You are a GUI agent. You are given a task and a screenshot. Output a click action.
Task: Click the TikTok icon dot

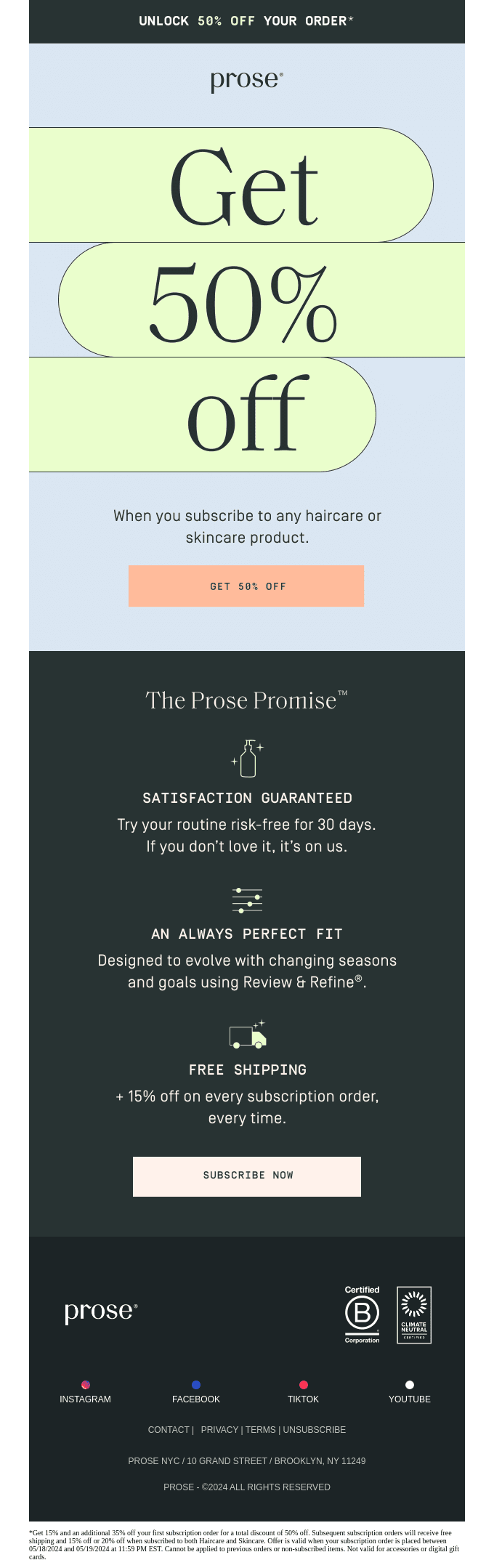coord(304,1385)
